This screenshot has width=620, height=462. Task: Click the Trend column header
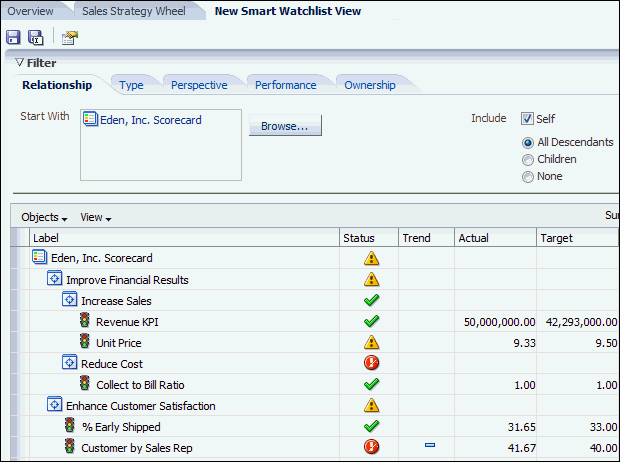(x=427, y=238)
